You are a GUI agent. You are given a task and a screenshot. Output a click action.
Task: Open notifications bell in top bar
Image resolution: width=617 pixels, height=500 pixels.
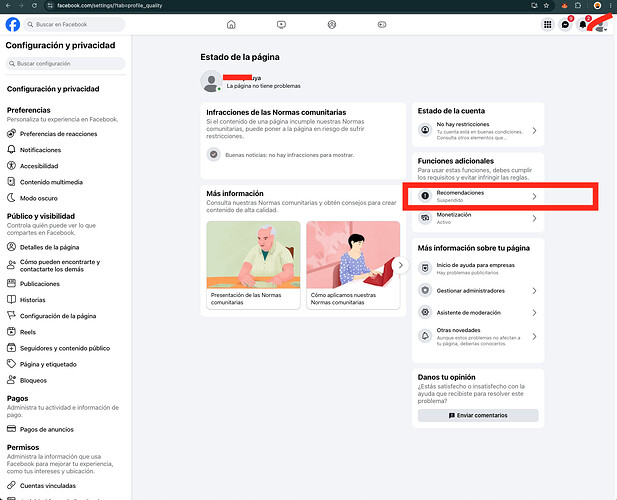[583, 25]
